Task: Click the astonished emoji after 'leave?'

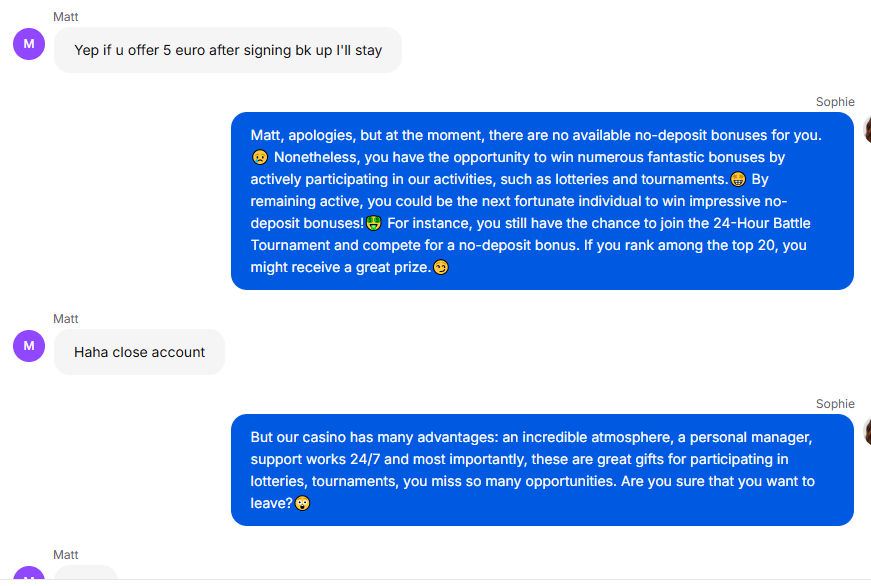Action: coord(302,503)
